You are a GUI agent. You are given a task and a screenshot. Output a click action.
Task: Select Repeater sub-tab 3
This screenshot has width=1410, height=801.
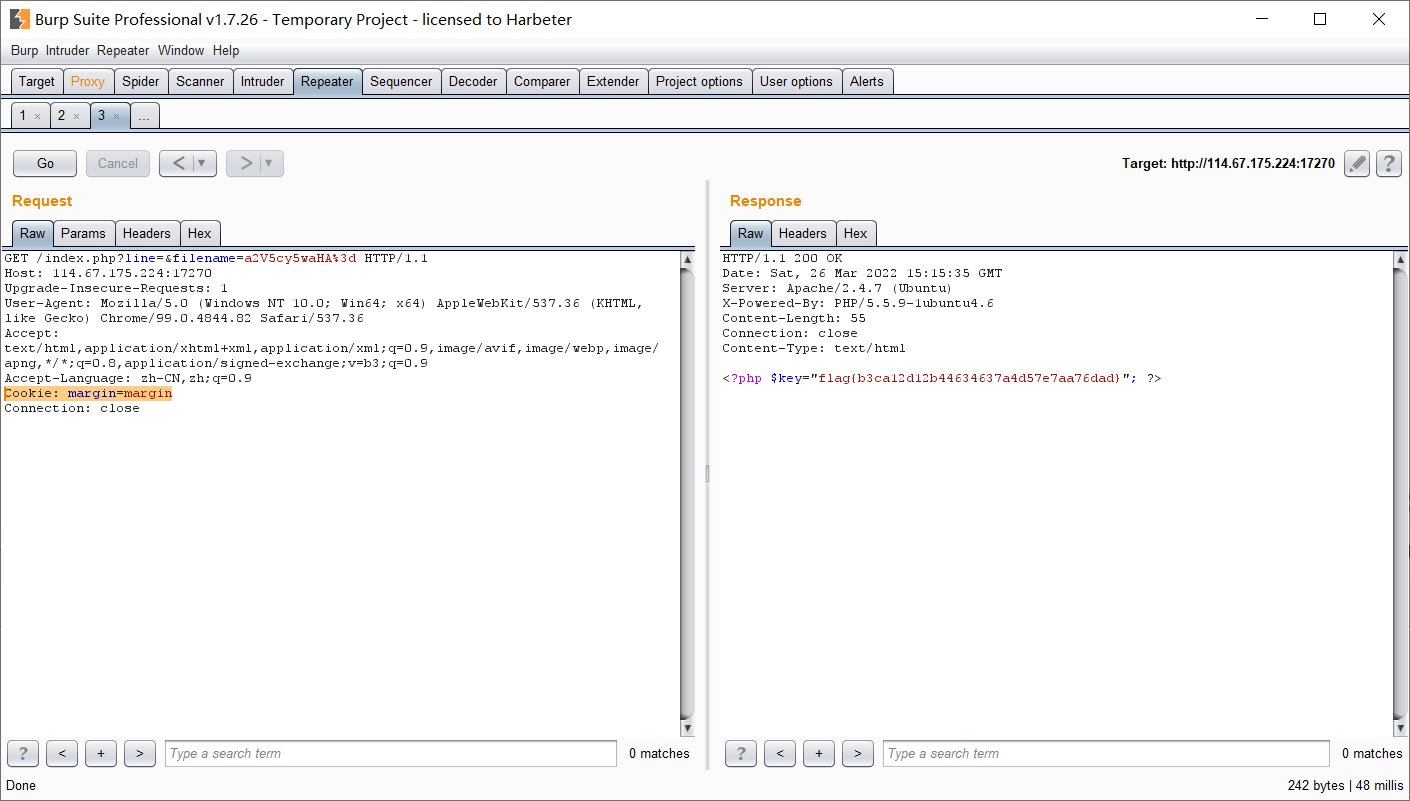101,116
